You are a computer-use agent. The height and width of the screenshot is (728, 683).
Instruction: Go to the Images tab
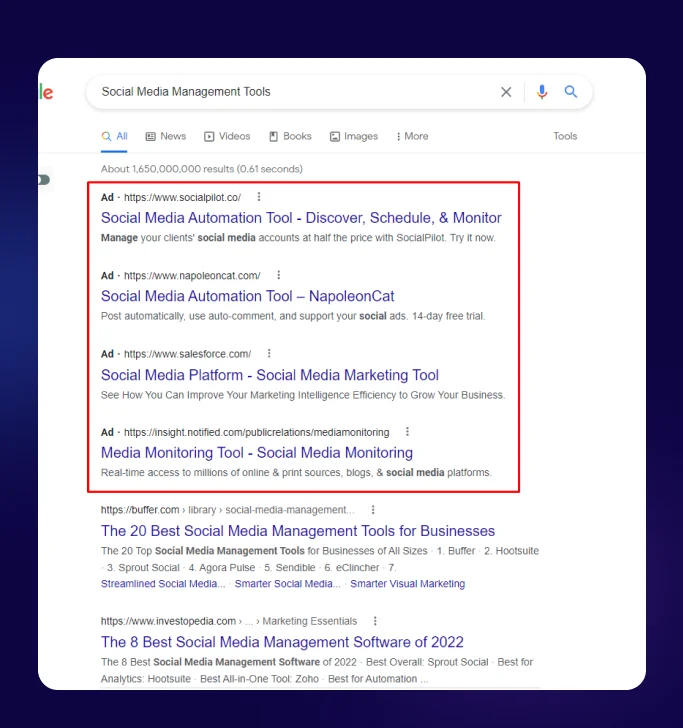pos(354,136)
